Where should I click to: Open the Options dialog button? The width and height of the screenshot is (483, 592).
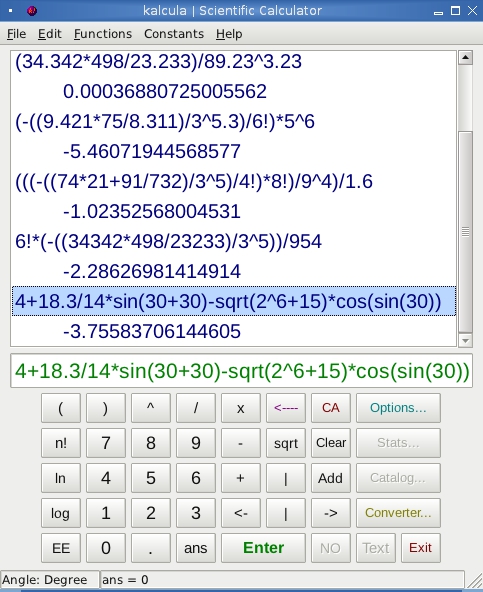398,408
